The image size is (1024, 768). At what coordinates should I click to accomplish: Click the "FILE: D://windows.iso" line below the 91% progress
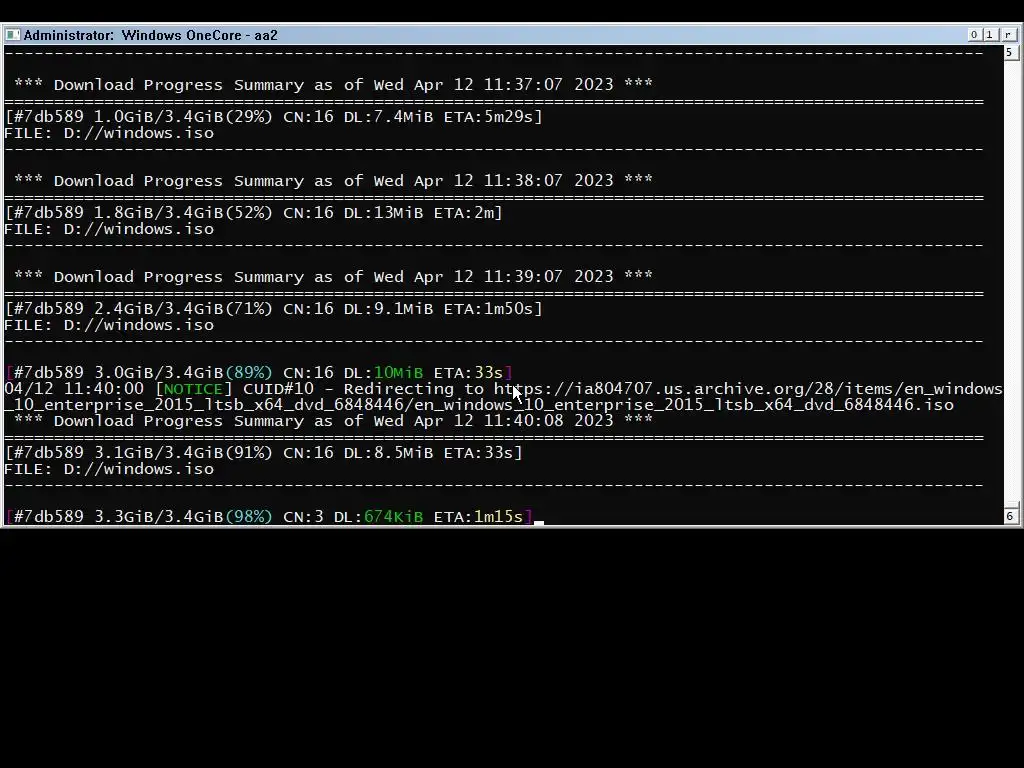[x=109, y=469]
